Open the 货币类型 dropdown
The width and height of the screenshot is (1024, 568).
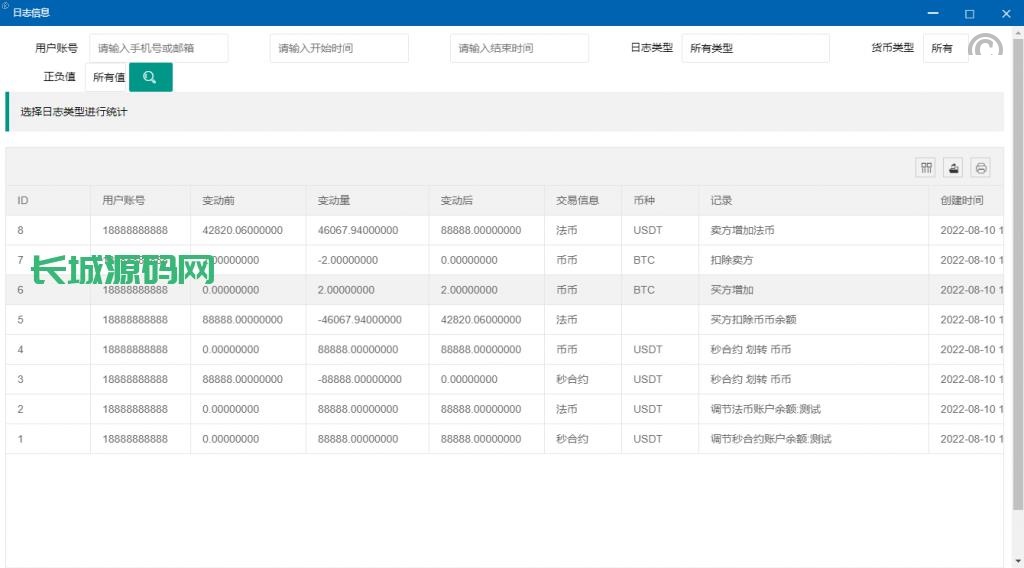(x=944, y=48)
